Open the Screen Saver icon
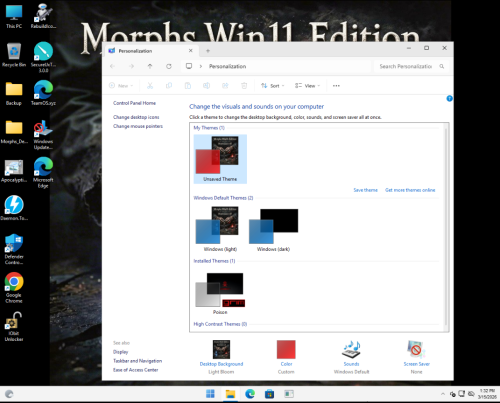 click(416, 349)
